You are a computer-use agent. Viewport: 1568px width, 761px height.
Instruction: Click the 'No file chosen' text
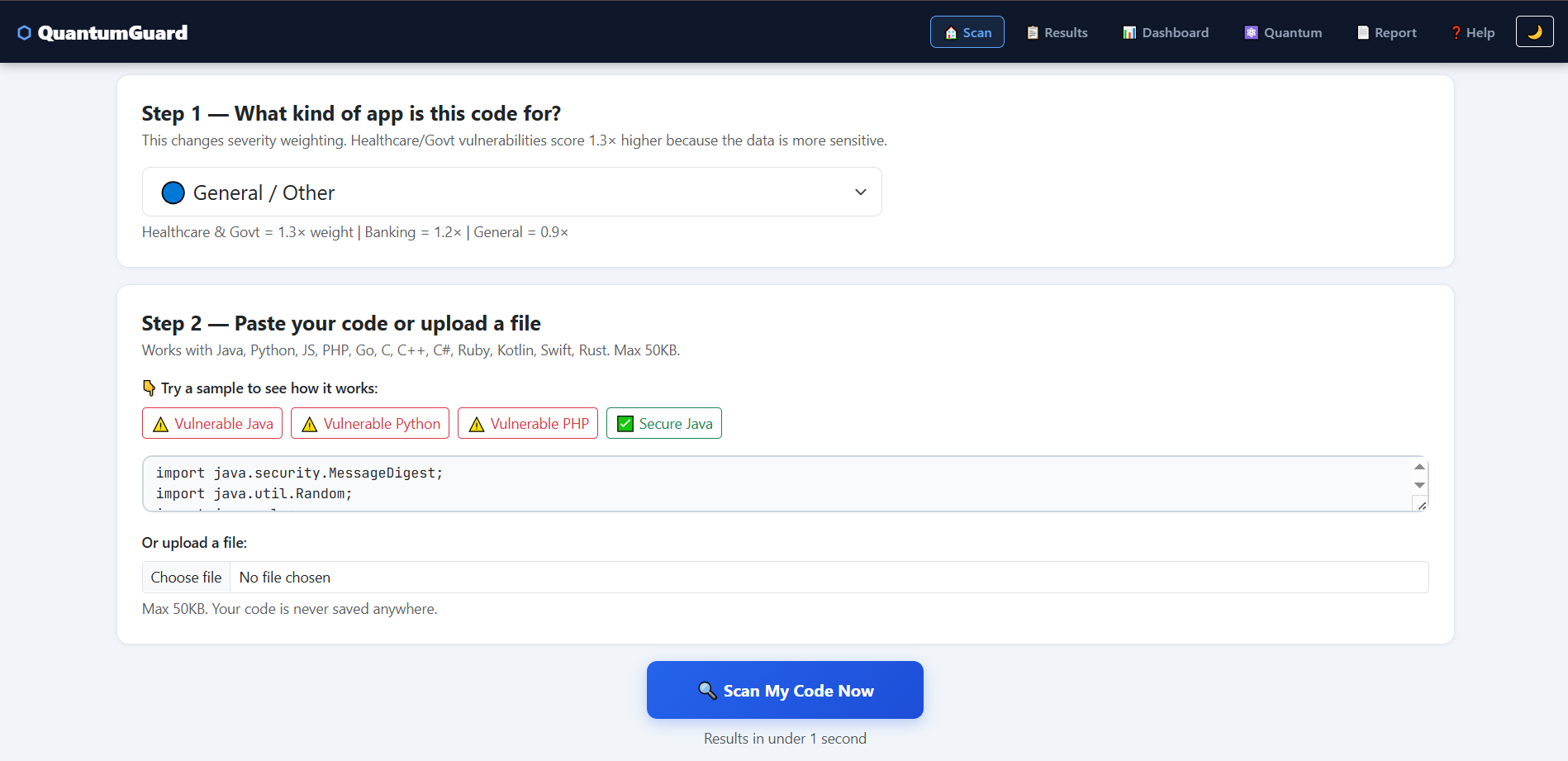[x=285, y=577]
